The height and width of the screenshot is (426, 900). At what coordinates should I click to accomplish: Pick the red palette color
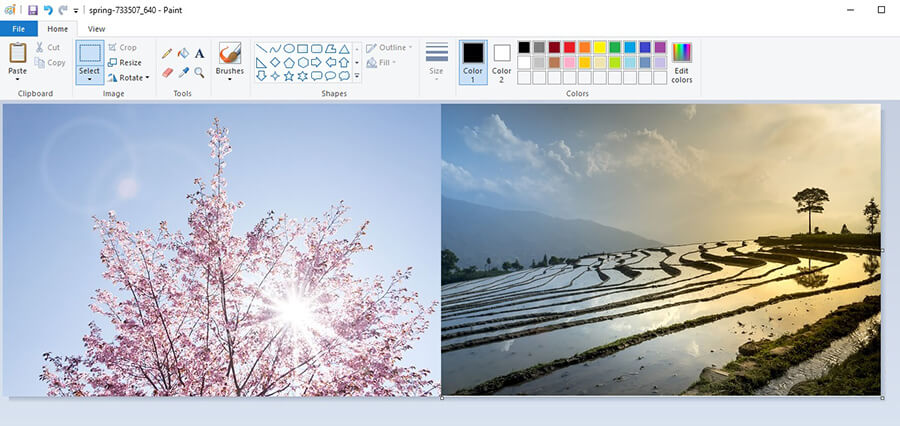(569, 47)
